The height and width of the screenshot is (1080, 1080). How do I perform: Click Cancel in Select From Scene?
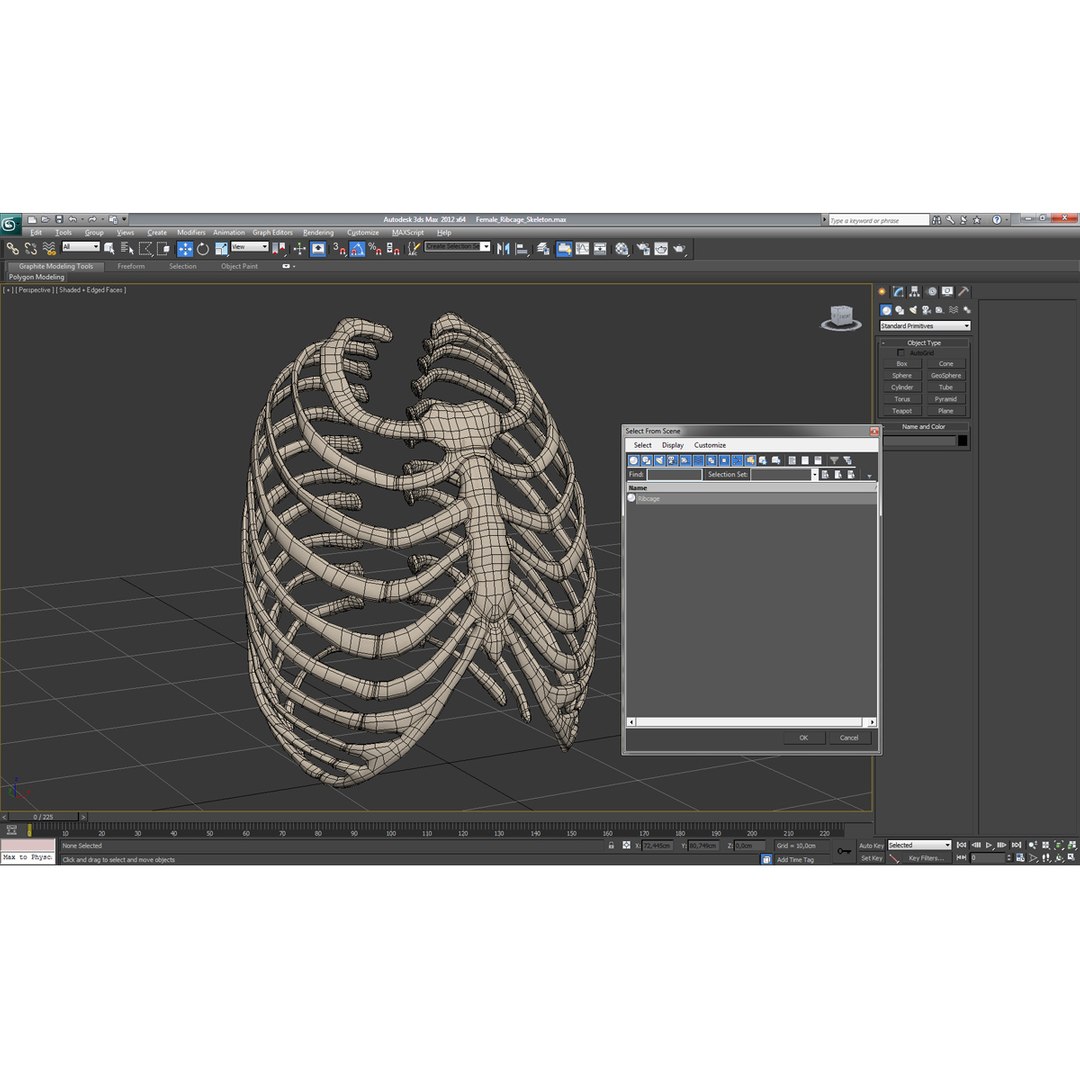click(x=849, y=738)
